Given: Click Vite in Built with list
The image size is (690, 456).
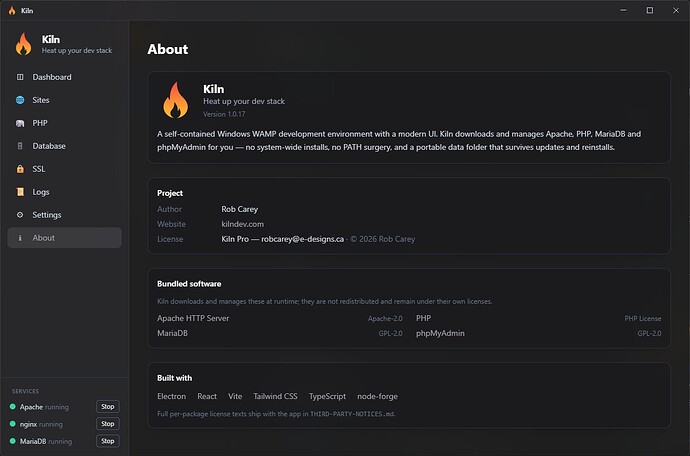Looking at the screenshot, I should tap(235, 396).
